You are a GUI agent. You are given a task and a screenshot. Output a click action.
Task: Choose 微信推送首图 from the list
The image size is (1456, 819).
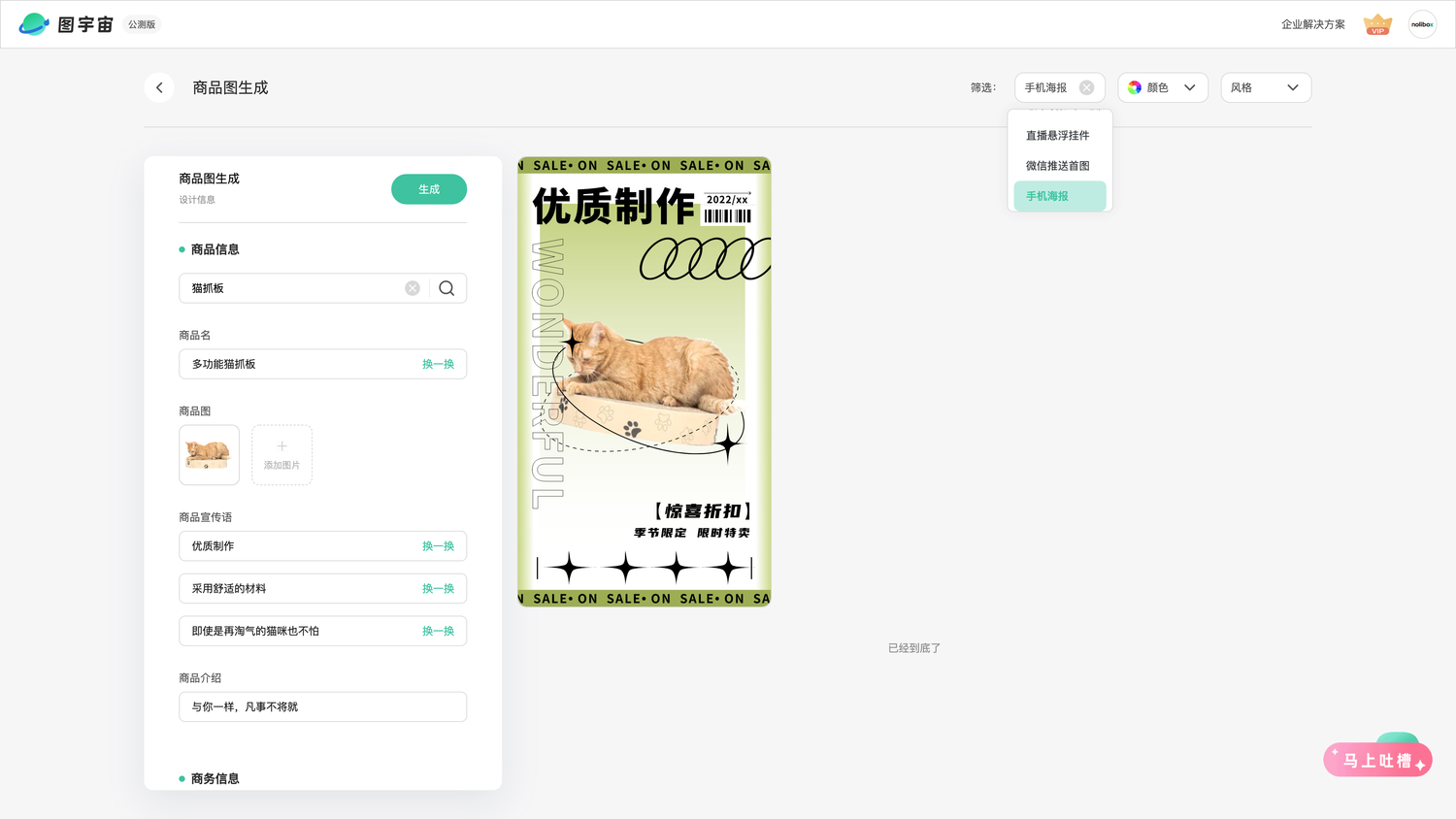pos(1058,166)
